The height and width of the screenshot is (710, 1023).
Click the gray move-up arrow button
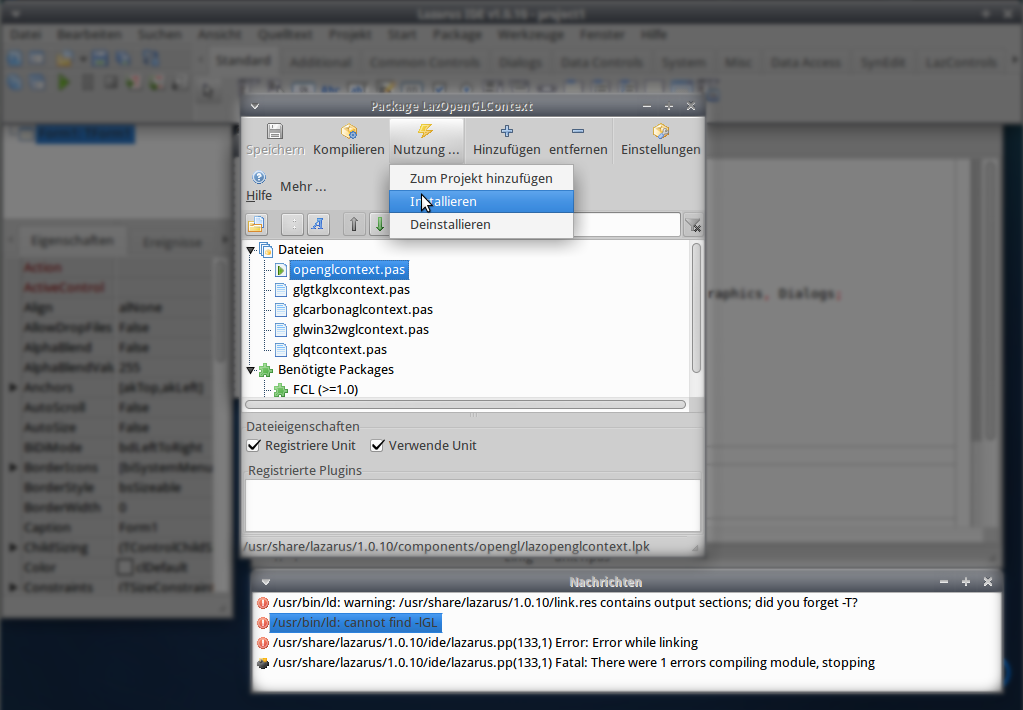click(354, 224)
